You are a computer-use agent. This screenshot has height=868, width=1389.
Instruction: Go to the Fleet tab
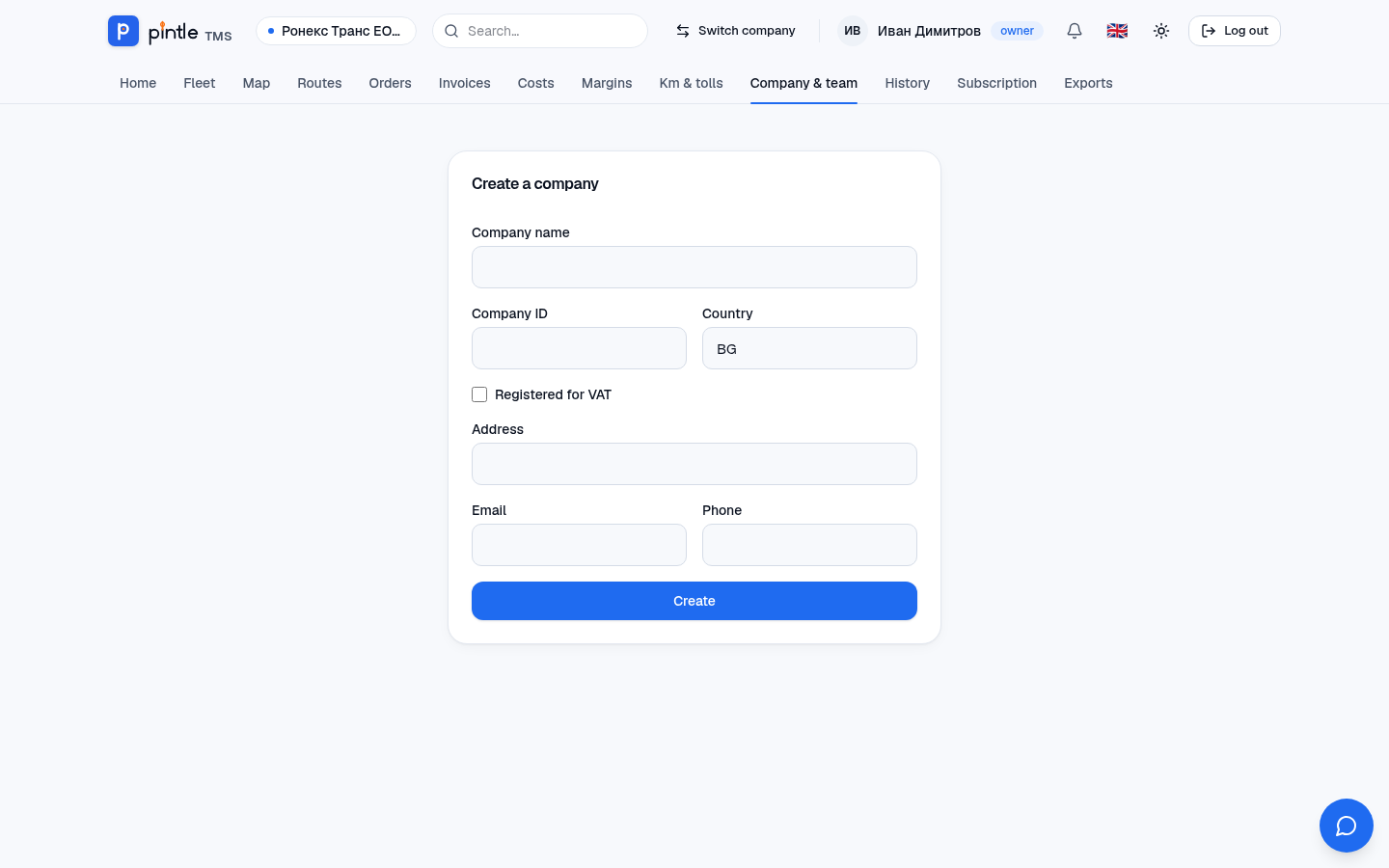click(x=200, y=83)
